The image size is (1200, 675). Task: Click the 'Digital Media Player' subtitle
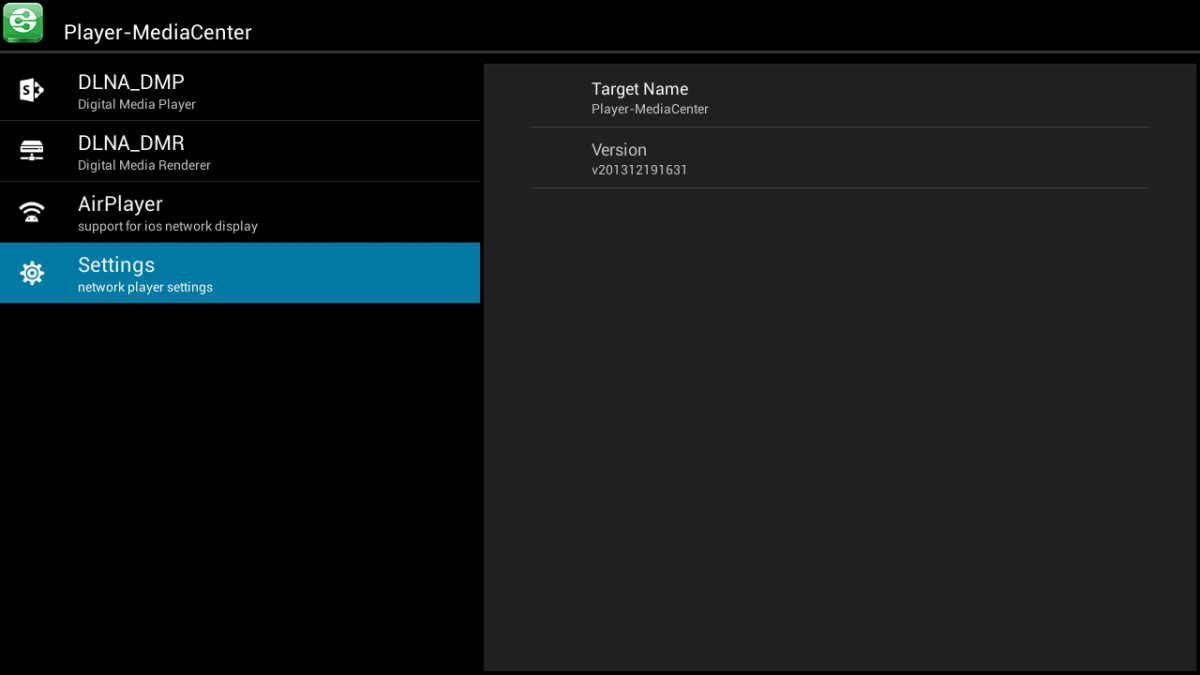click(x=137, y=104)
